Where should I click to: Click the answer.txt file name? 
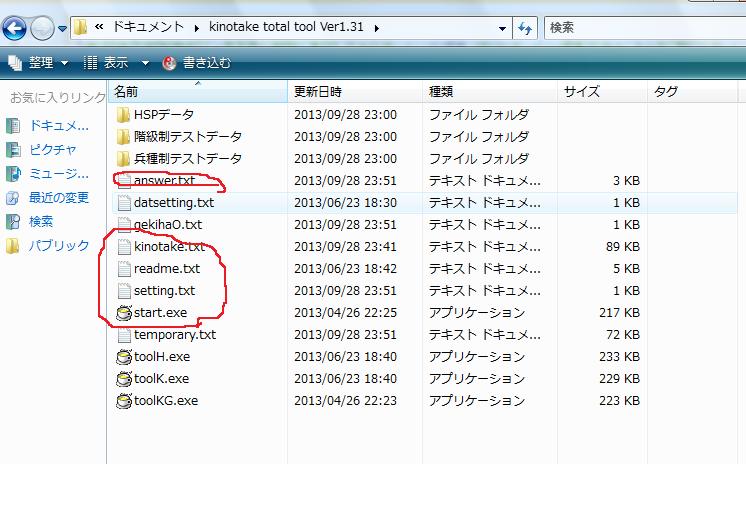click(164, 181)
